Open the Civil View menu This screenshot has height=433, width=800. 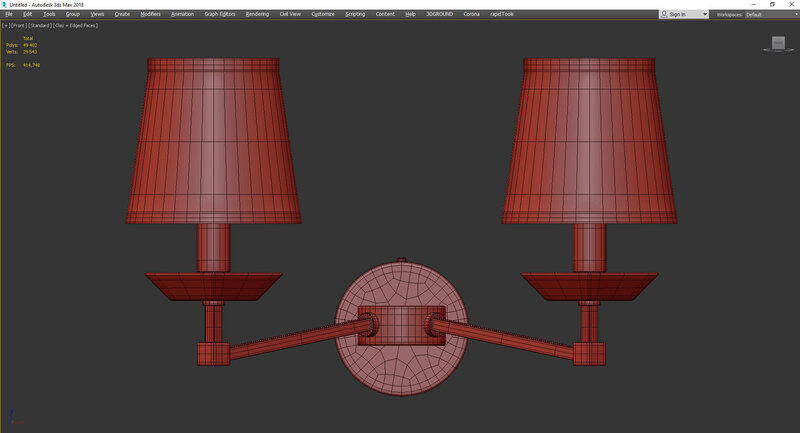291,15
